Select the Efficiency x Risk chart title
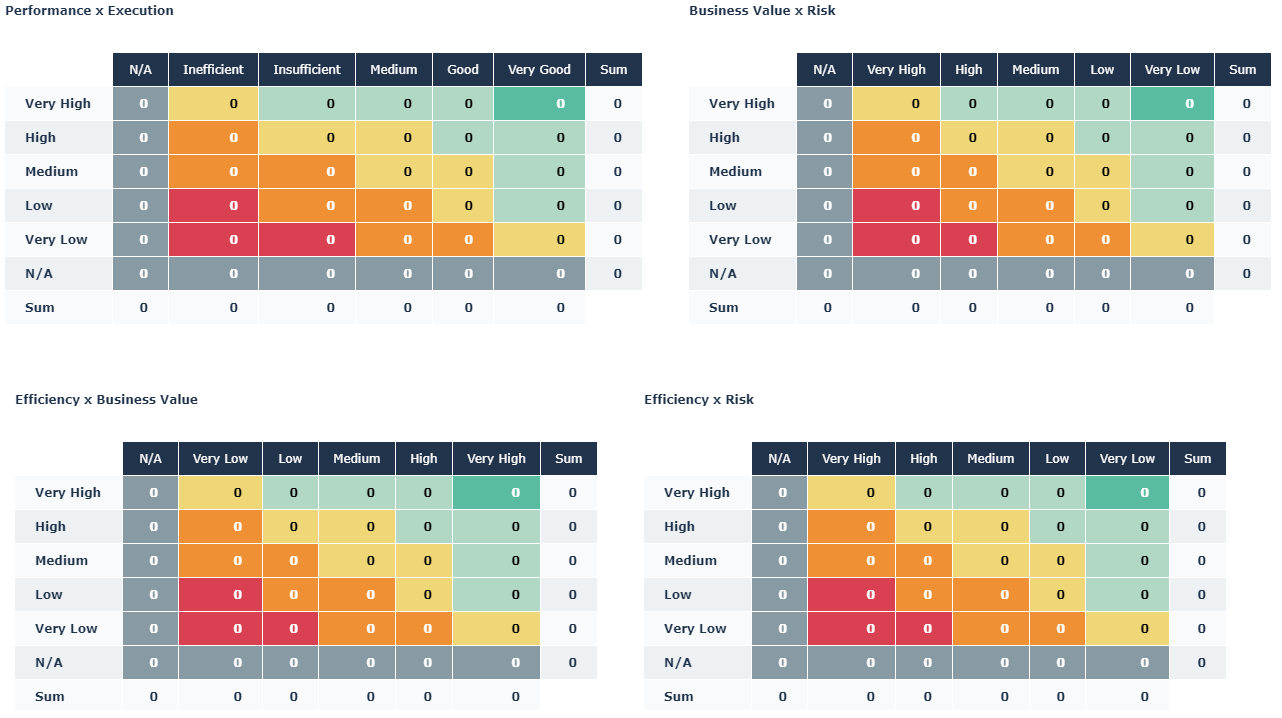This screenshot has width=1282, height=718. [x=699, y=400]
